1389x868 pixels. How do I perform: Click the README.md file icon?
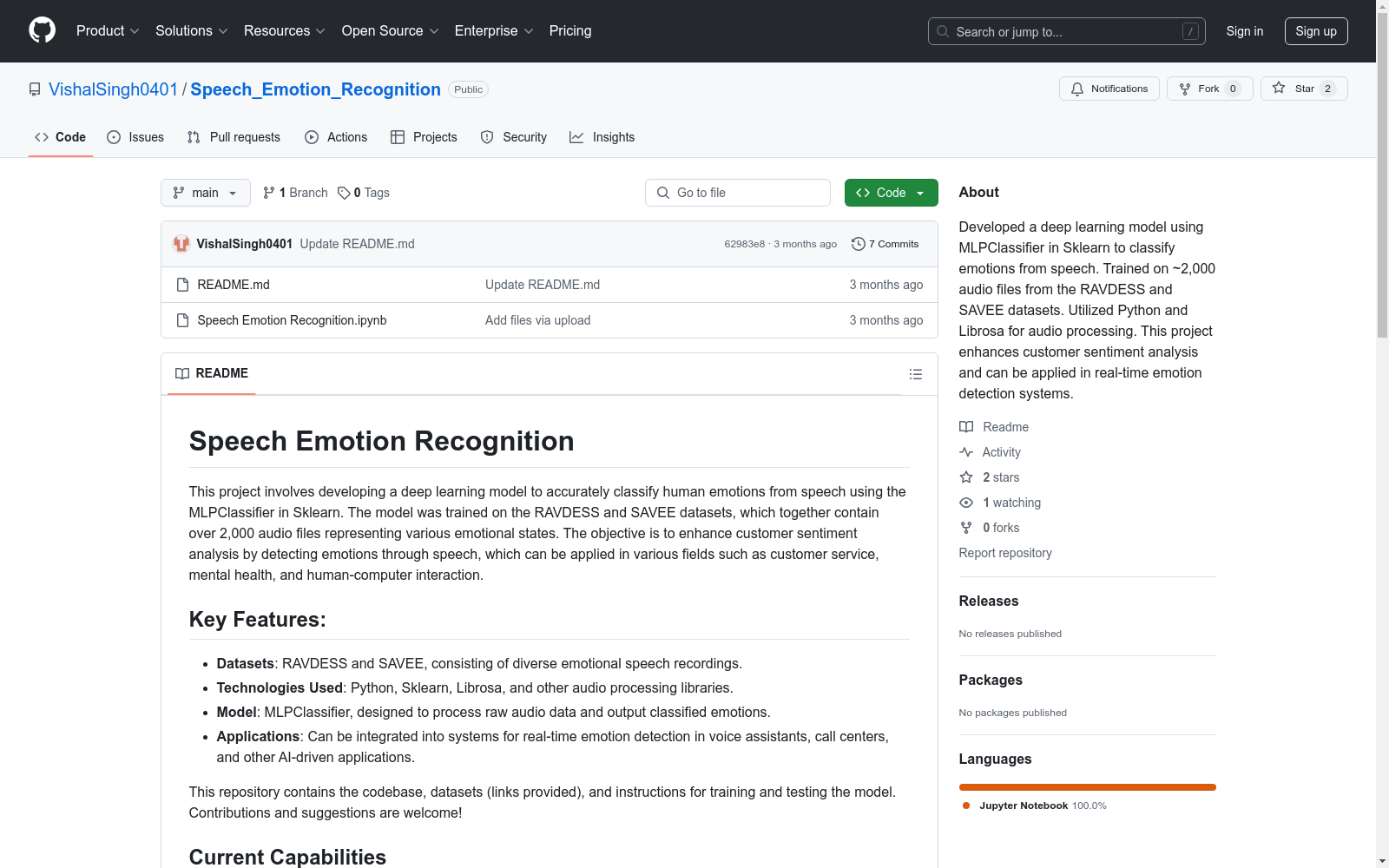click(x=182, y=285)
